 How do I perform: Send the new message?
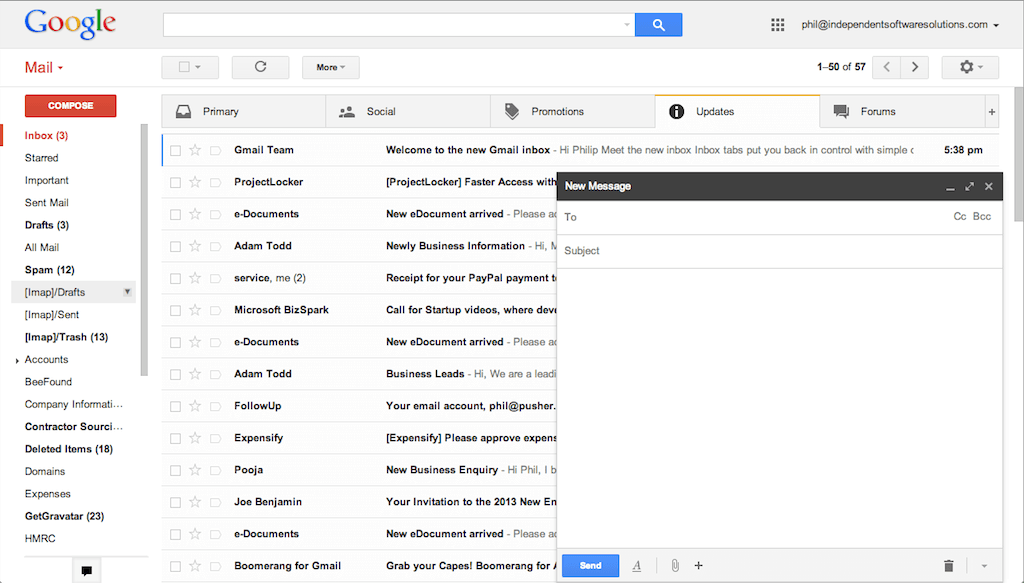pos(590,565)
